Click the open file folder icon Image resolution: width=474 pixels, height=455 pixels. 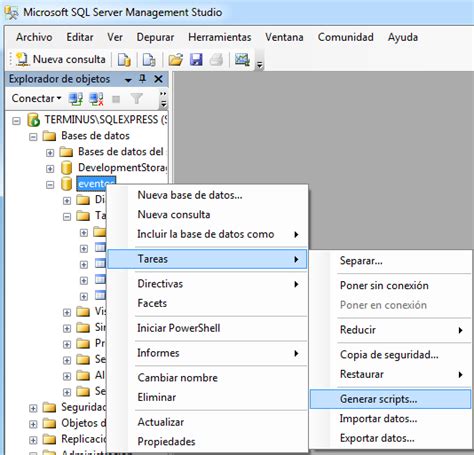pos(176,60)
